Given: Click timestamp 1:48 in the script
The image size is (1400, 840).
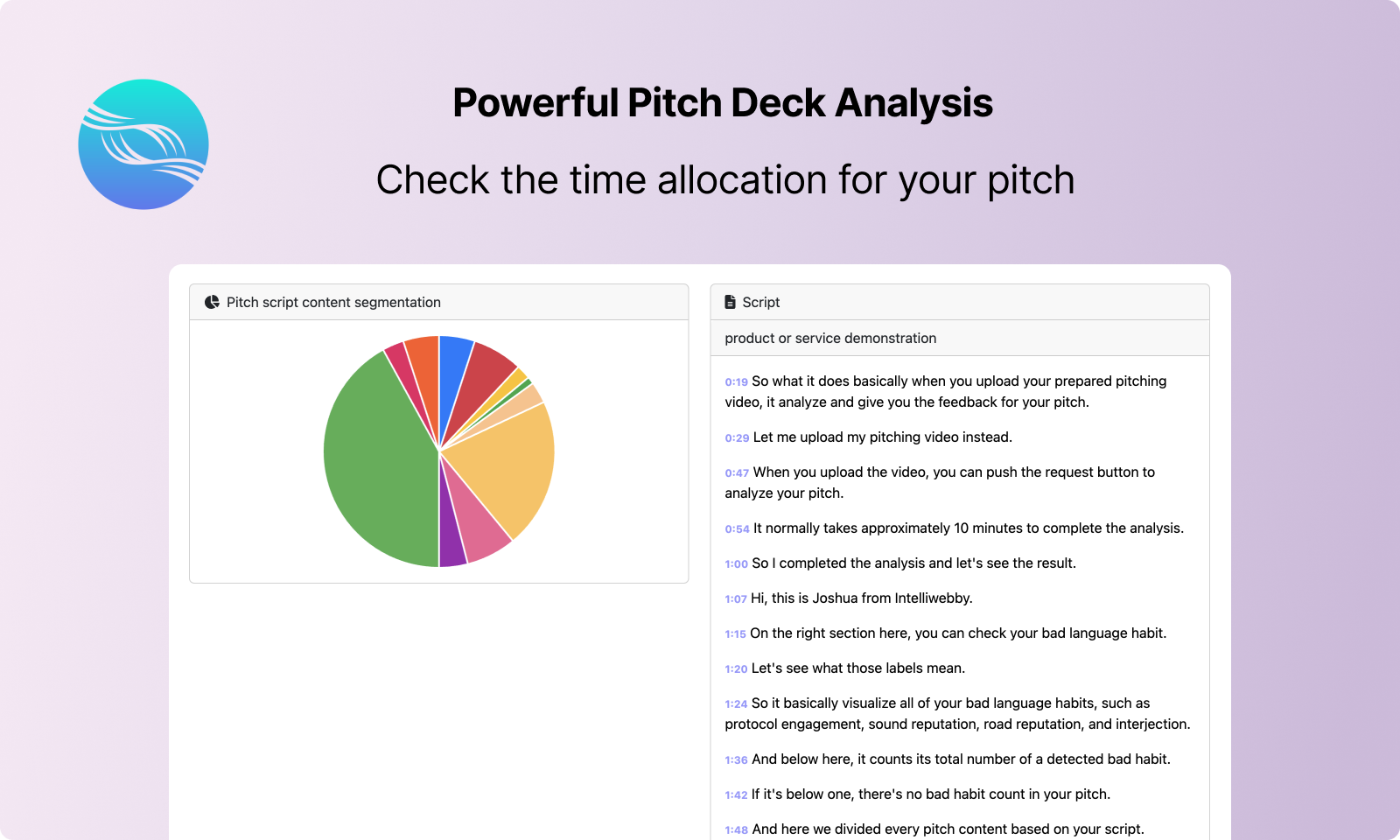Looking at the screenshot, I should pos(735,829).
